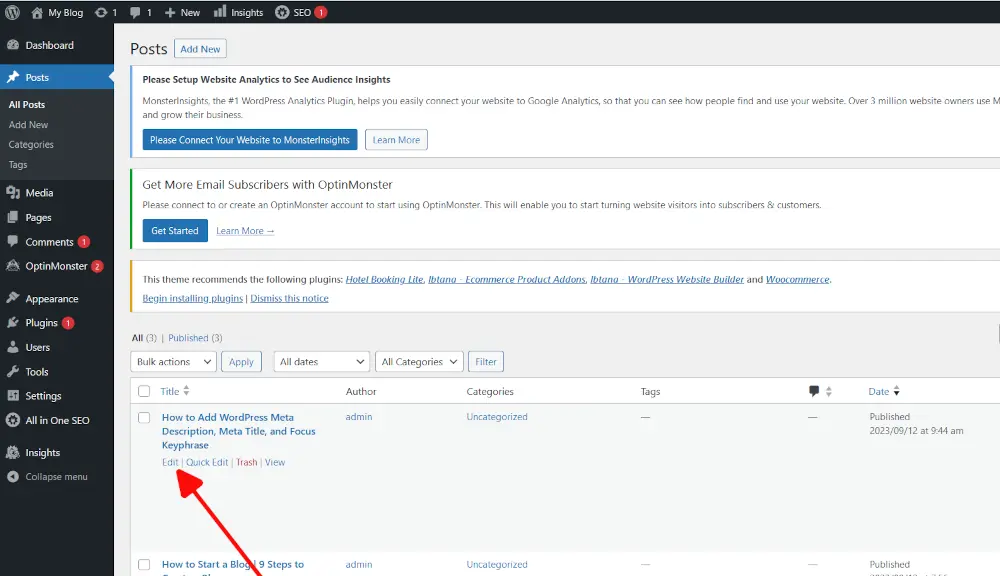Click the All in One SEO icon
The image size is (1000, 576).
13,420
